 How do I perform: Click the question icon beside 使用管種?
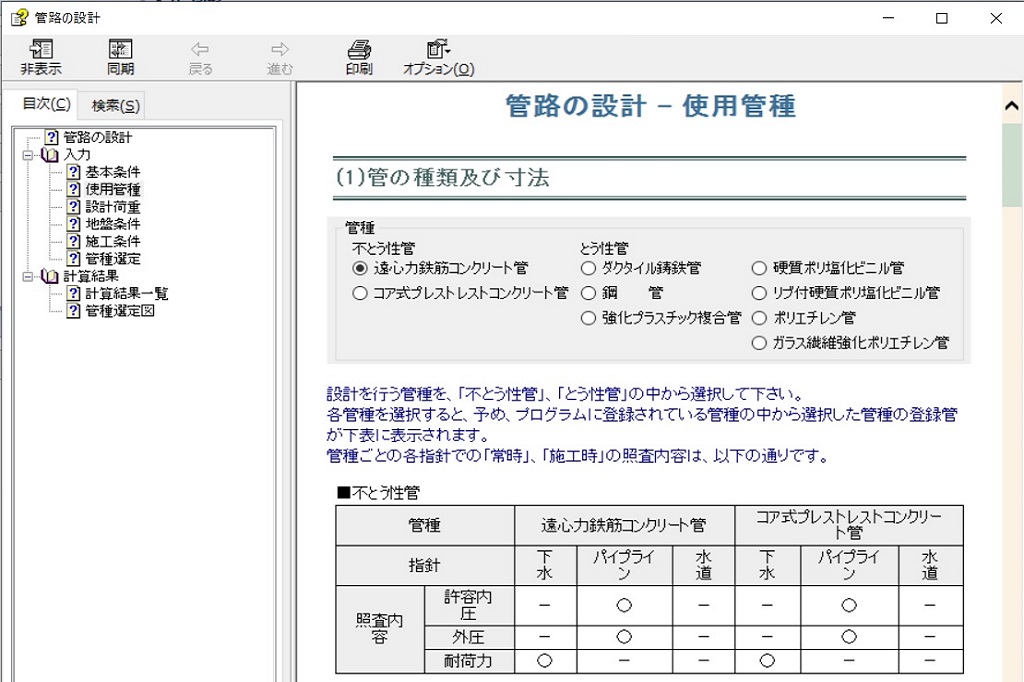(74, 189)
